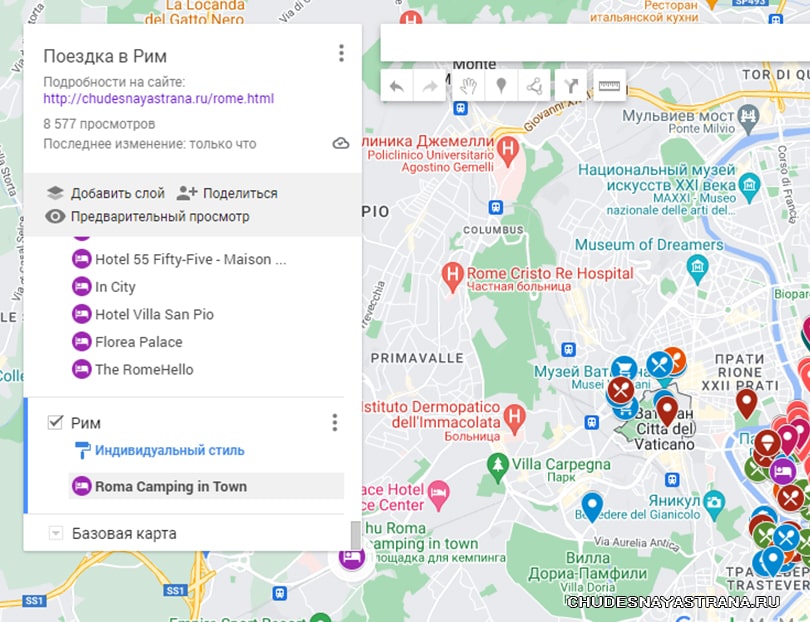Click the Подробности на сайте description text
The width and height of the screenshot is (810, 622).
(x=114, y=82)
